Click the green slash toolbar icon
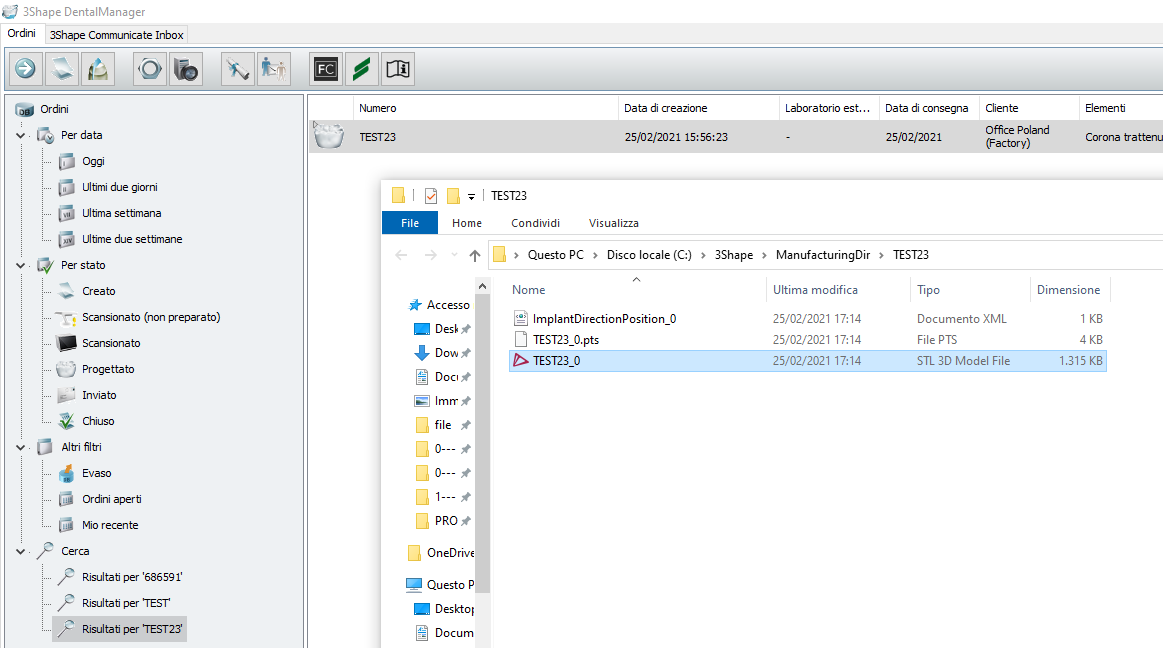 click(362, 69)
